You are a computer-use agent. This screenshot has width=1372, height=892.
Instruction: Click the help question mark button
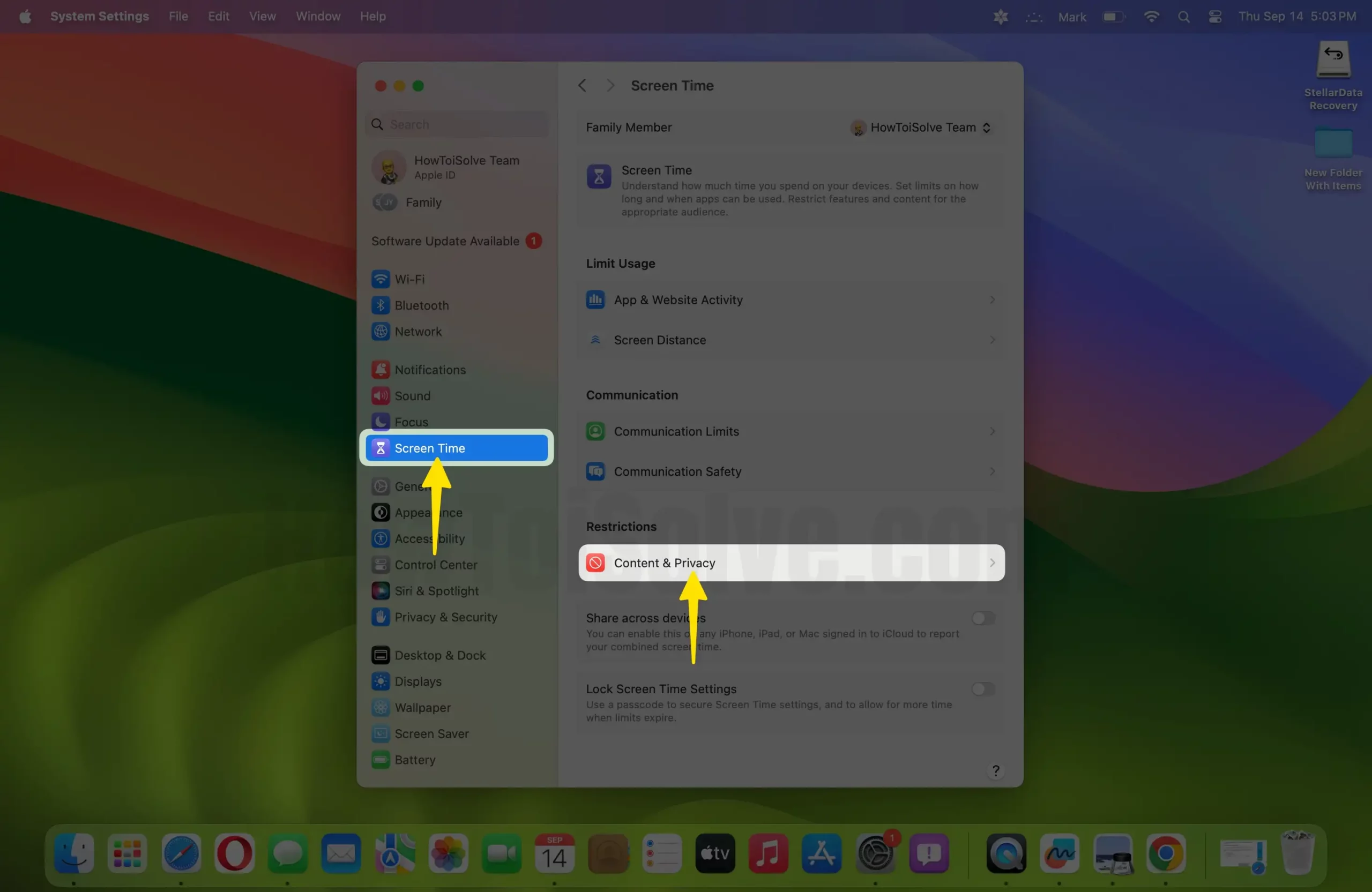click(x=995, y=770)
